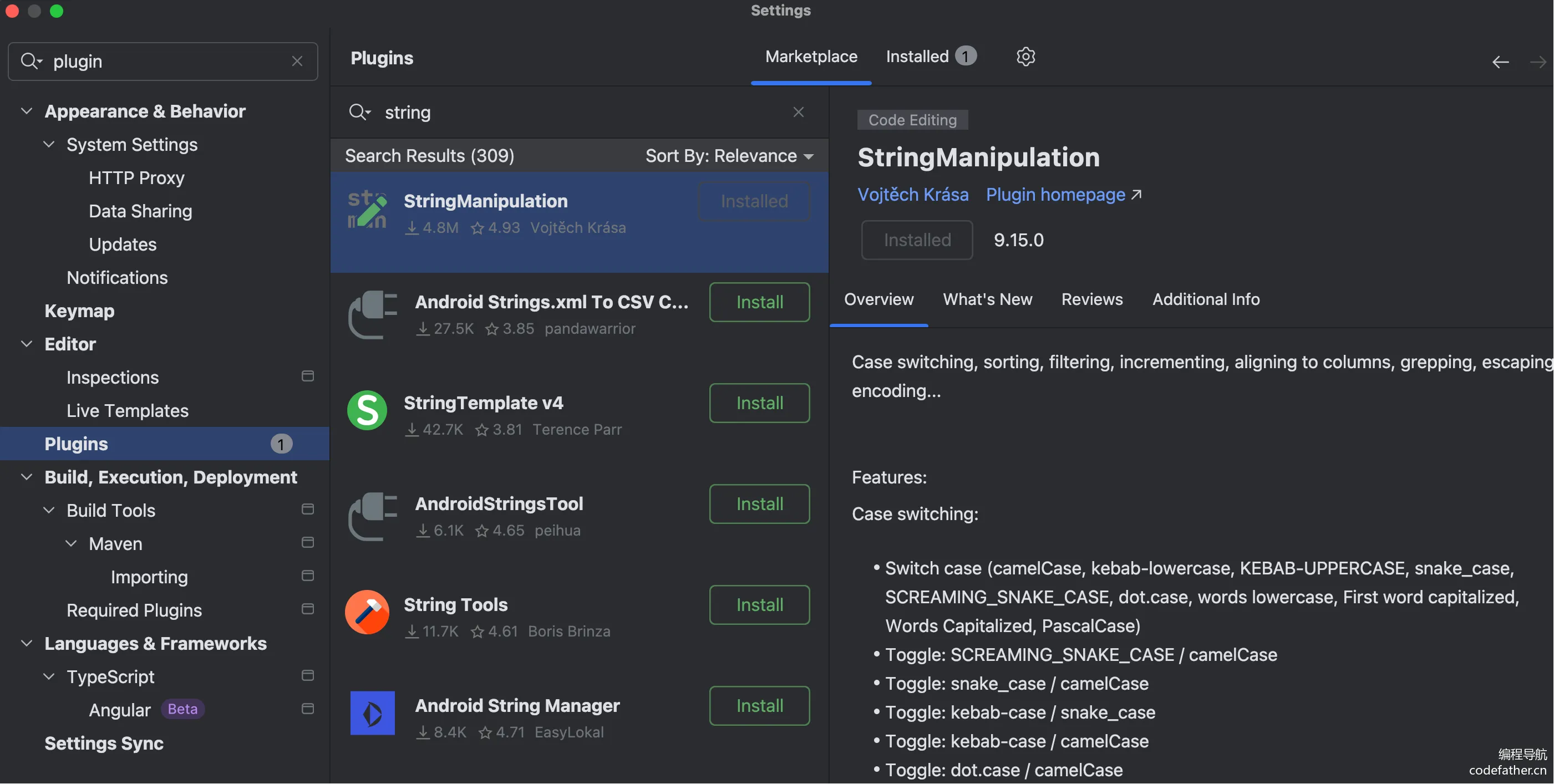1554x784 pixels.
Task: Click the StringManipulation plugin icon
Action: point(367,210)
